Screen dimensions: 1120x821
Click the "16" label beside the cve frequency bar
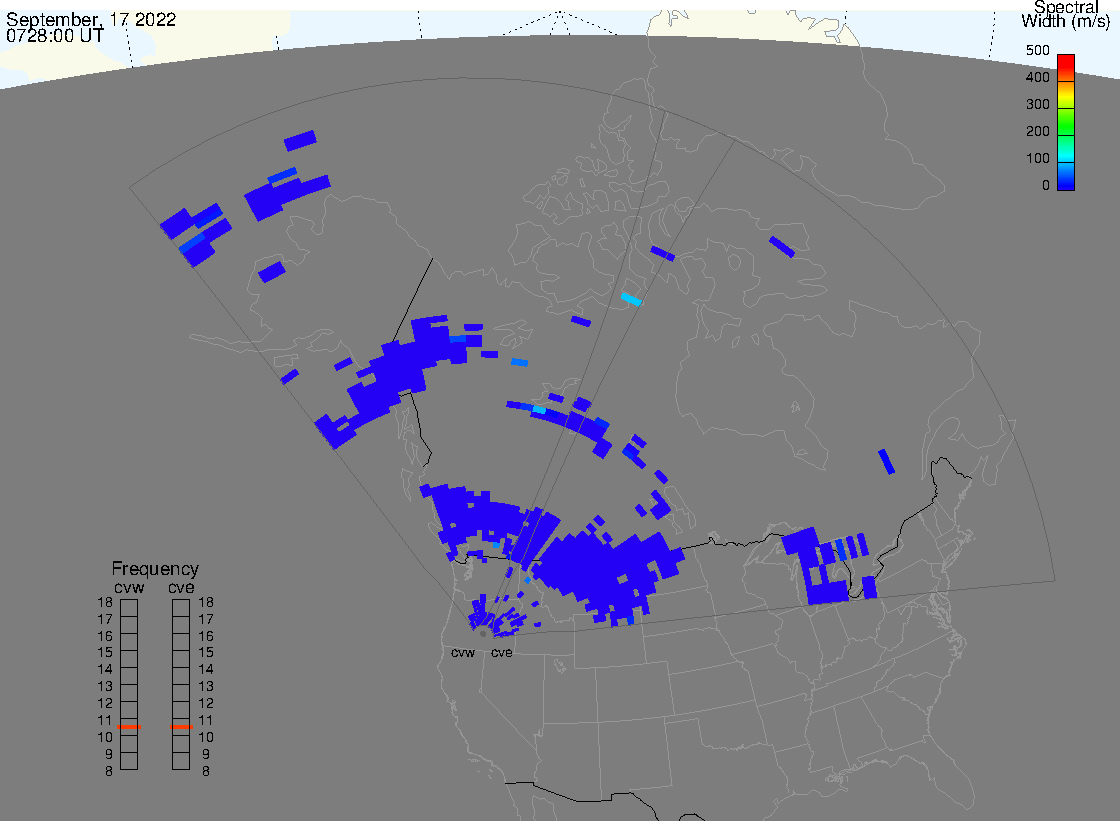pos(206,636)
